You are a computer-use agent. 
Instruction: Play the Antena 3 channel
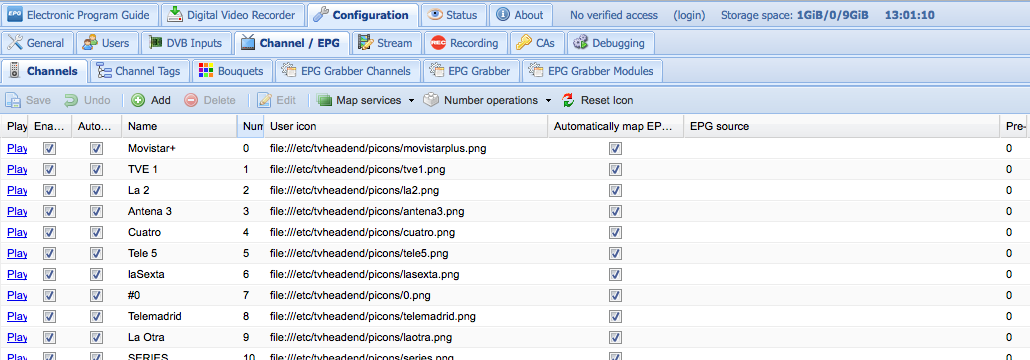[x=16, y=212]
